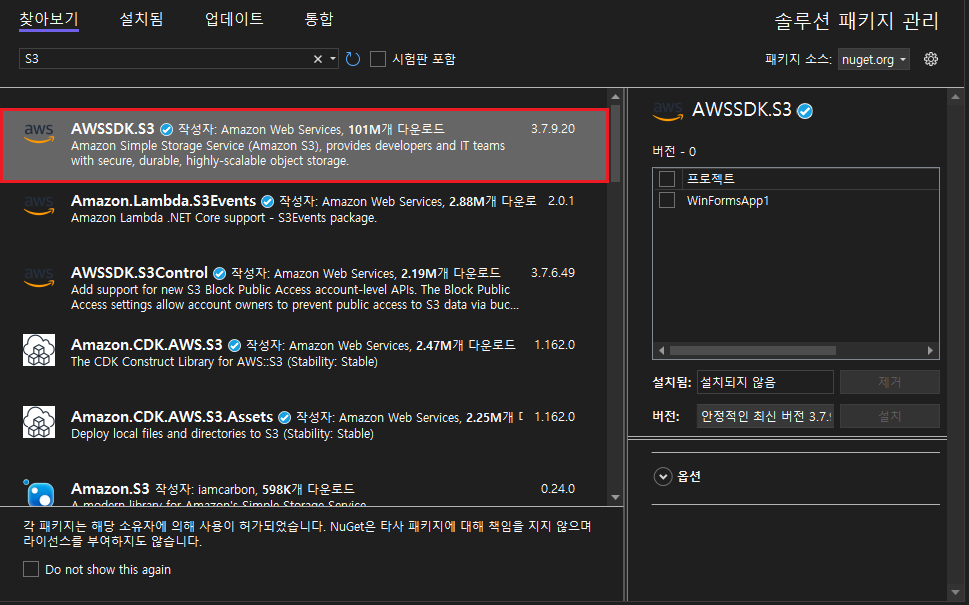Click the AWSSDK.S3Control package logo
The height and width of the screenshot is (605, 969).
tap(39, 277)
